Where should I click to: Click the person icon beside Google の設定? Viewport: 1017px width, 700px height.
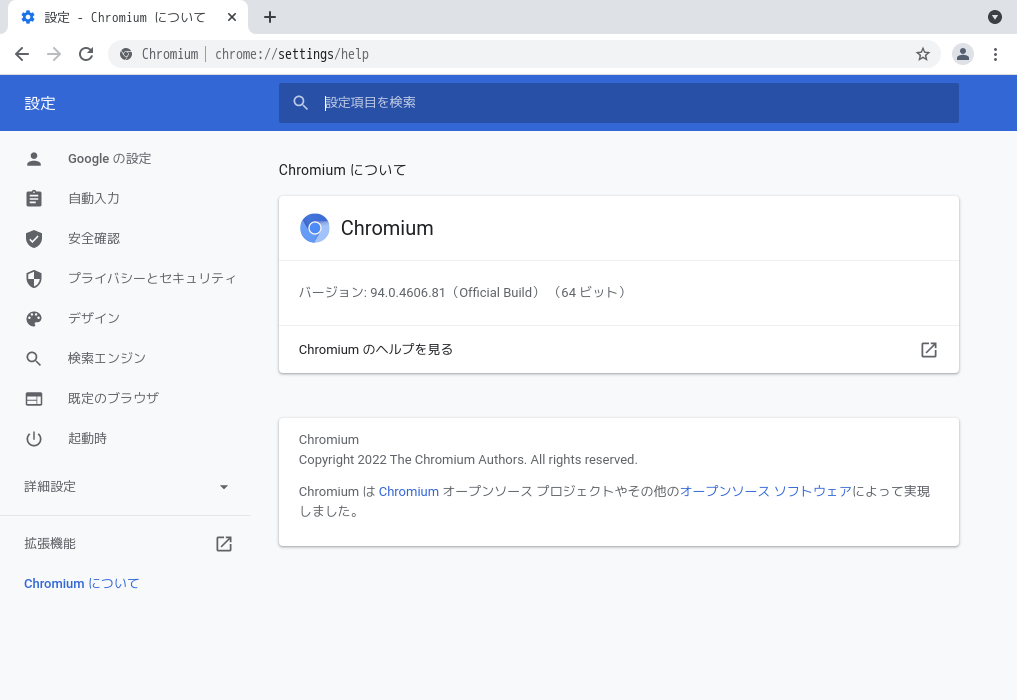pos(34,159)
